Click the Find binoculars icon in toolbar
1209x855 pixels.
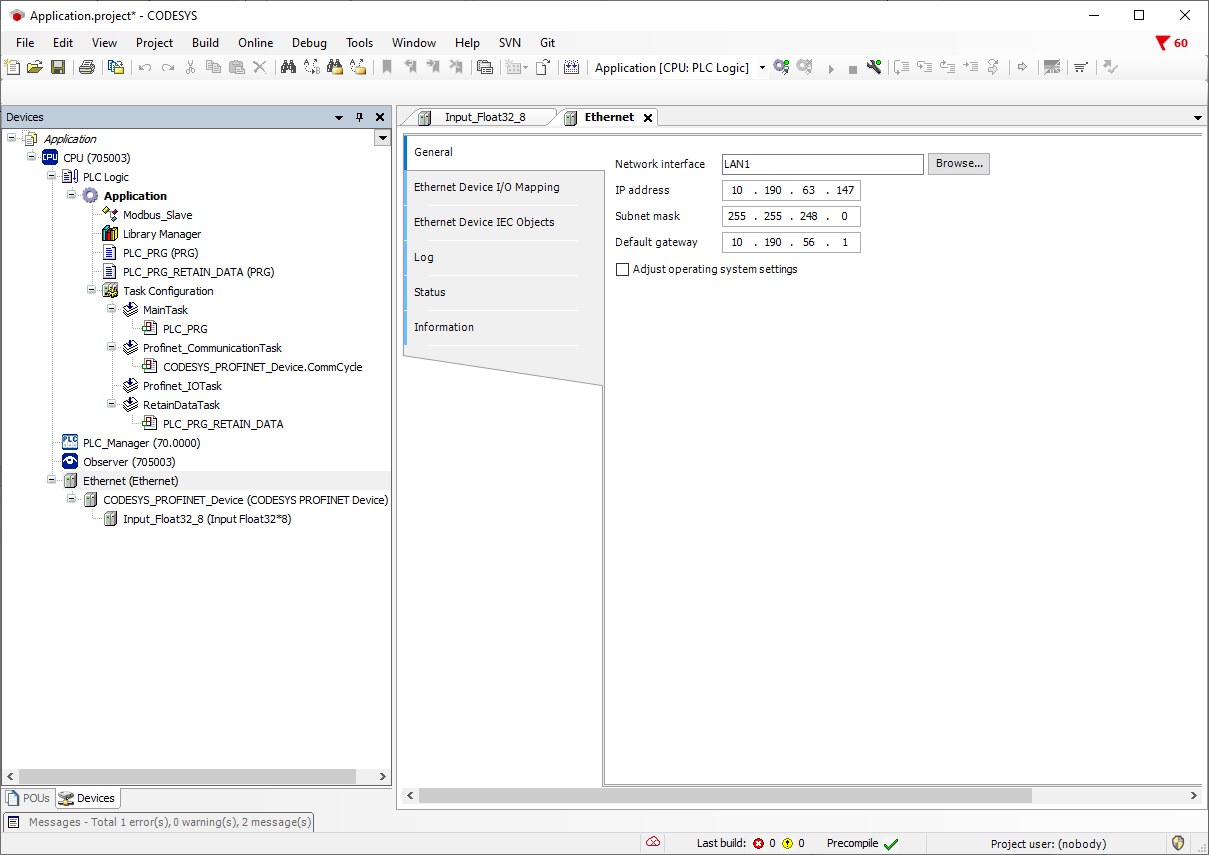tap(288, 68)
